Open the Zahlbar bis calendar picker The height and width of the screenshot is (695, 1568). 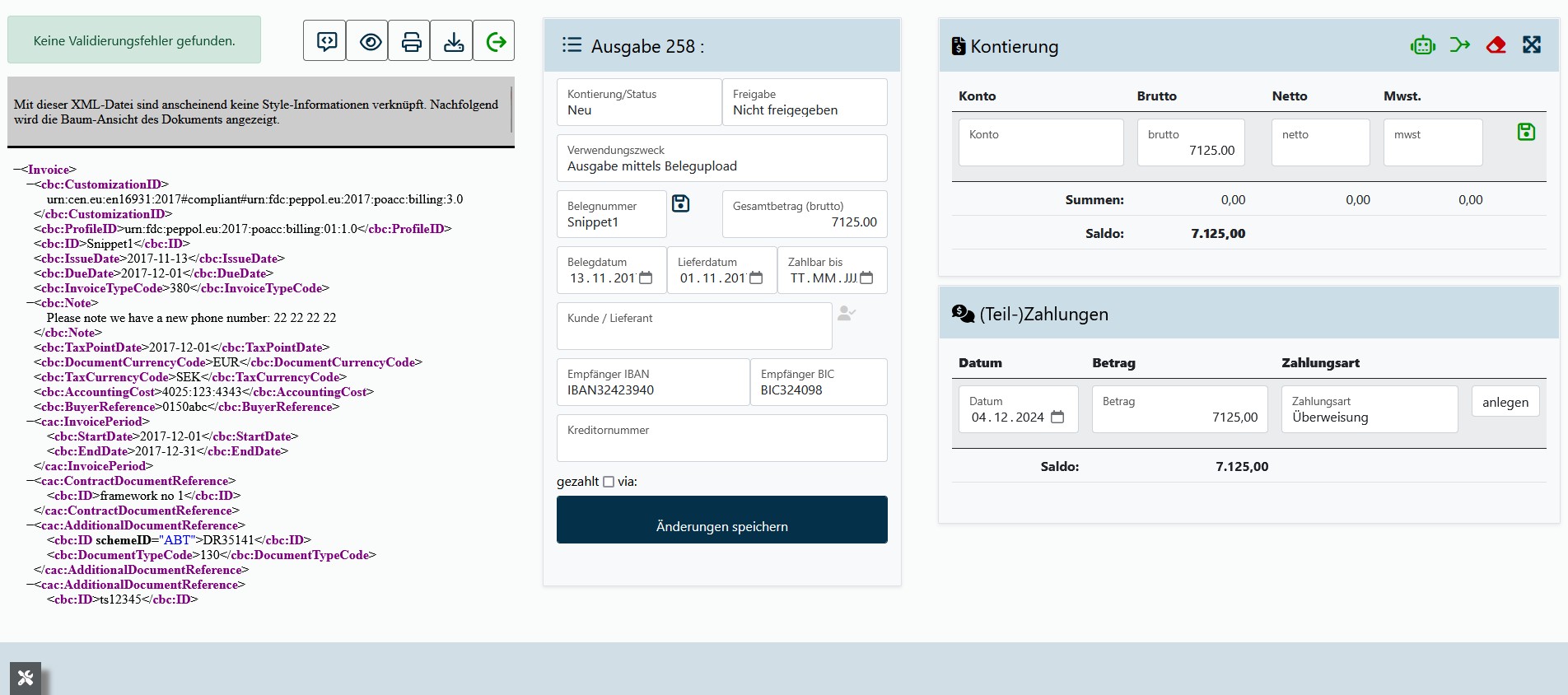[866, 278]
